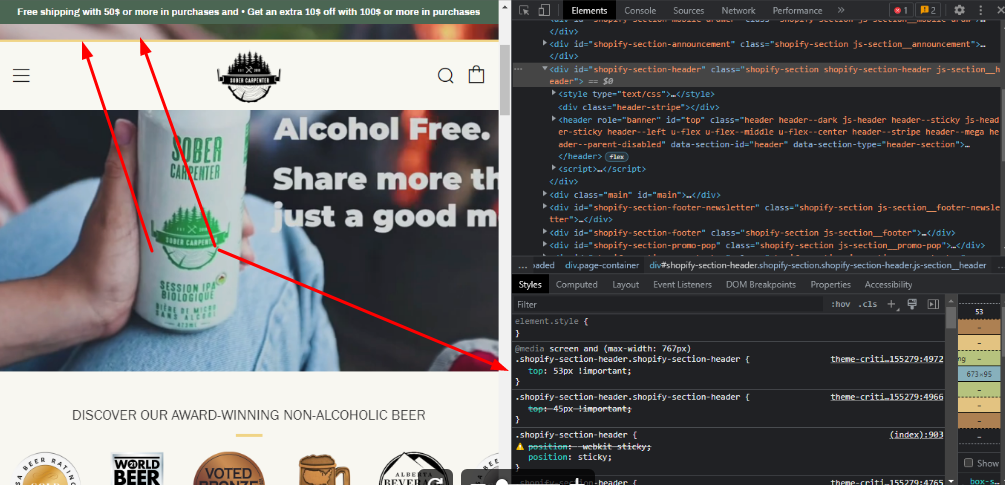This screenshot has width=1005, height=485.
Task: Select the Elements tab
Action: [589, 10]
